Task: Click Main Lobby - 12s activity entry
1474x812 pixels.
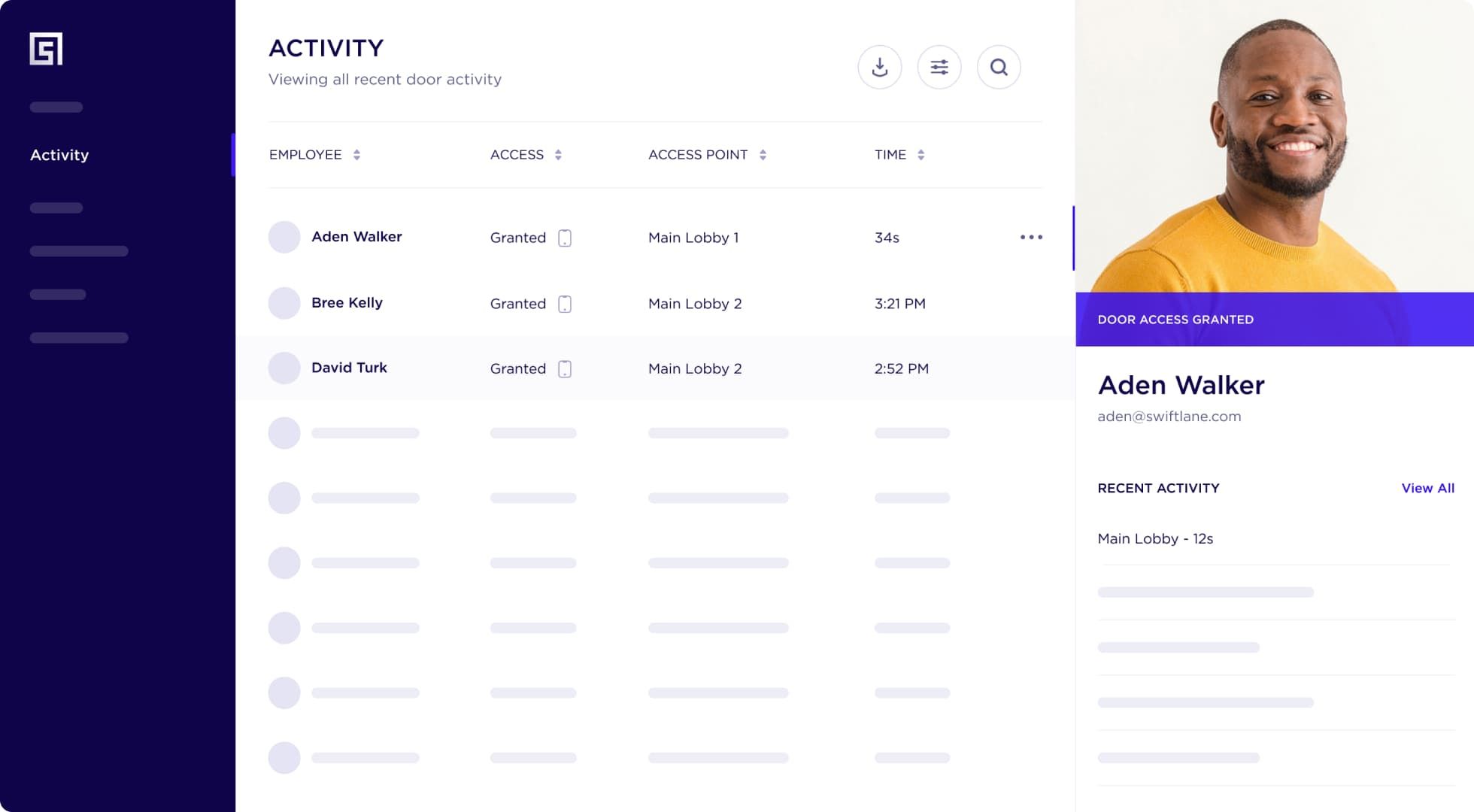Action: coord(1155,539)
